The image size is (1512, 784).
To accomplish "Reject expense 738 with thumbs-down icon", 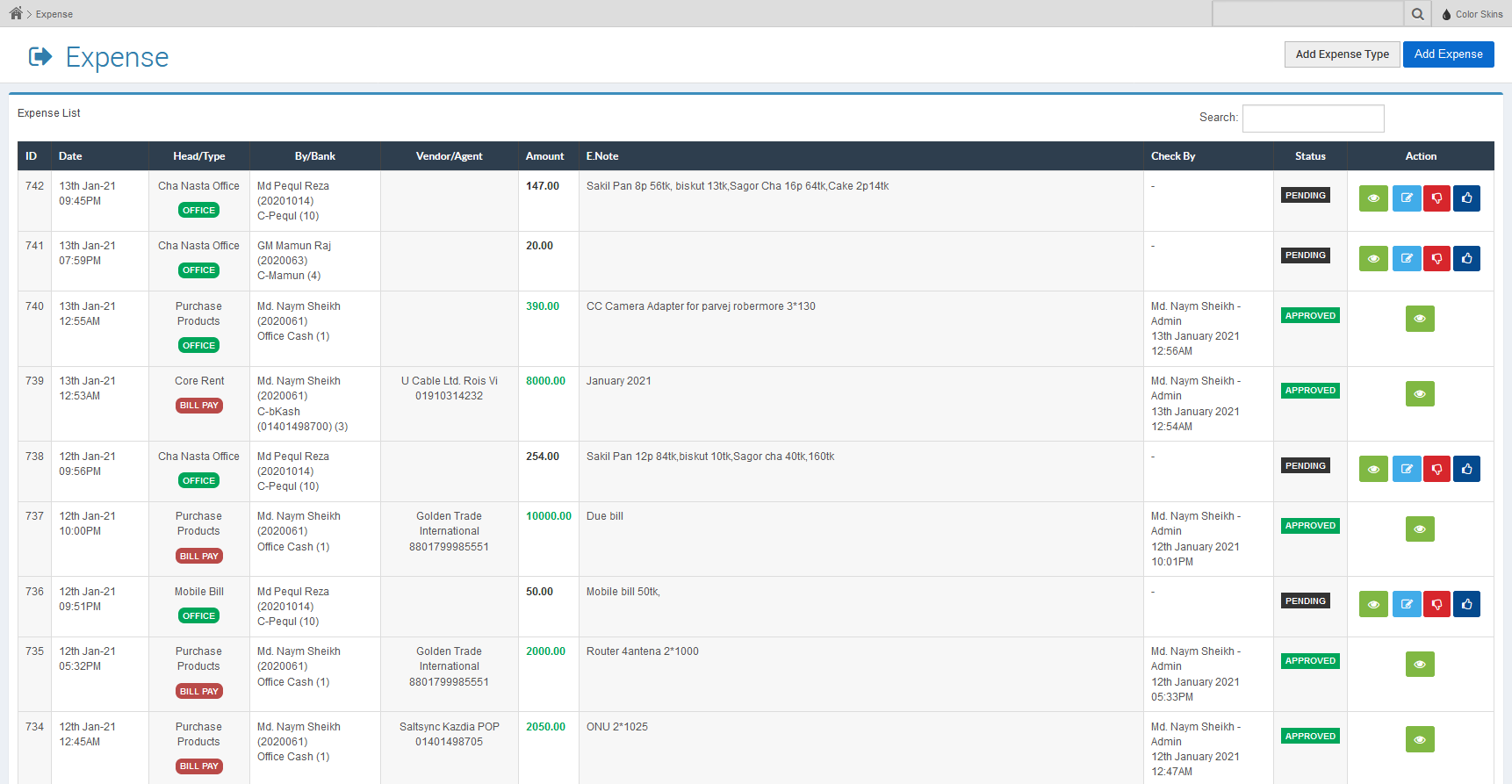I will click(1436, 469).
